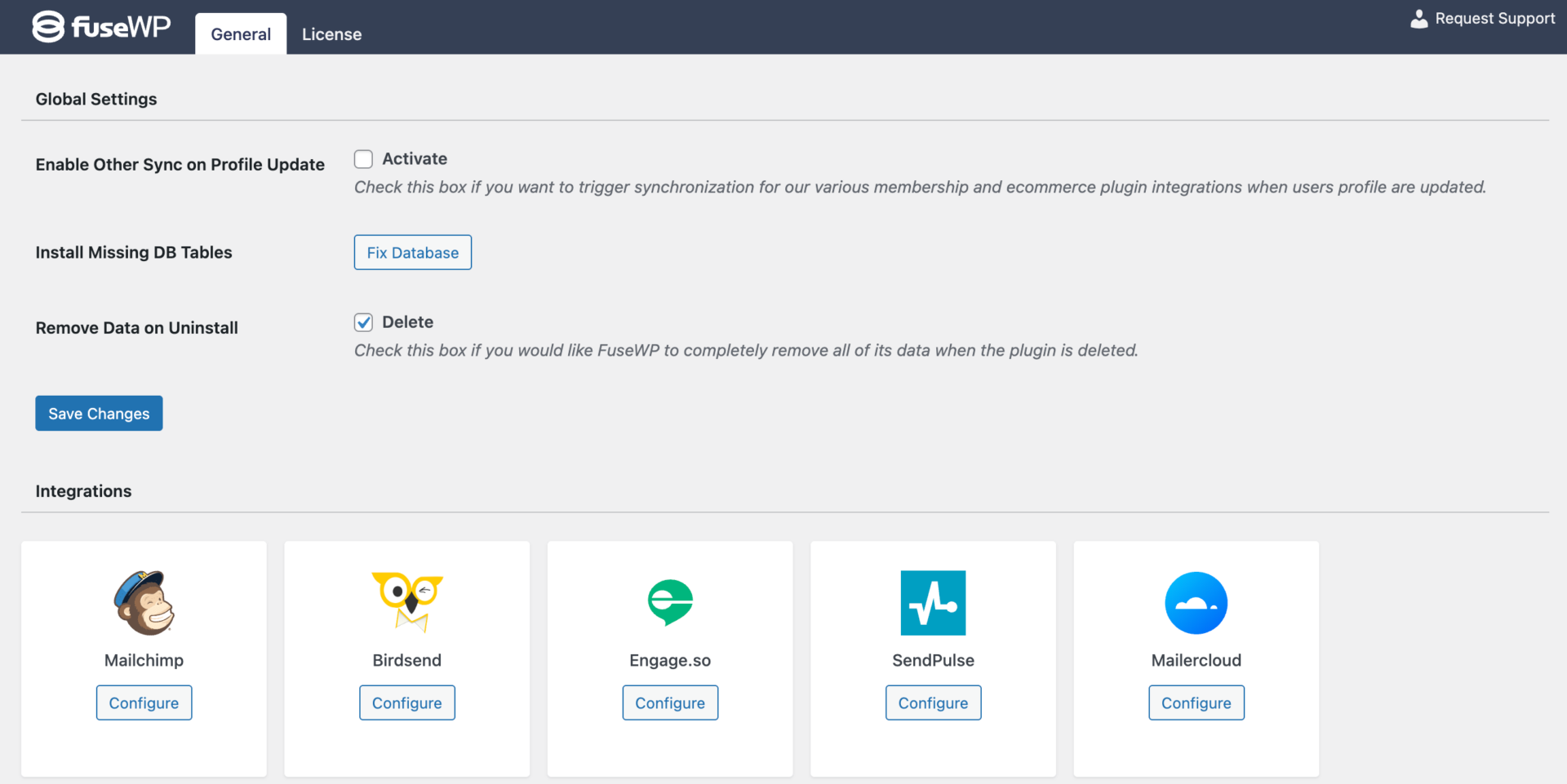1567x784 pixels.
Task: Switch to the License tab
Action: [x=331, y=33]
